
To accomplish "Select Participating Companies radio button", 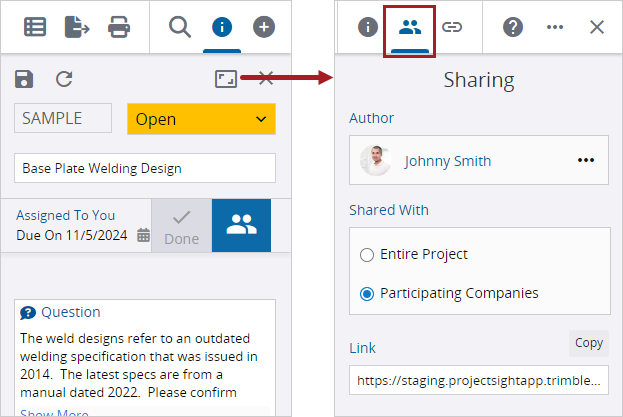I will 367,294.
